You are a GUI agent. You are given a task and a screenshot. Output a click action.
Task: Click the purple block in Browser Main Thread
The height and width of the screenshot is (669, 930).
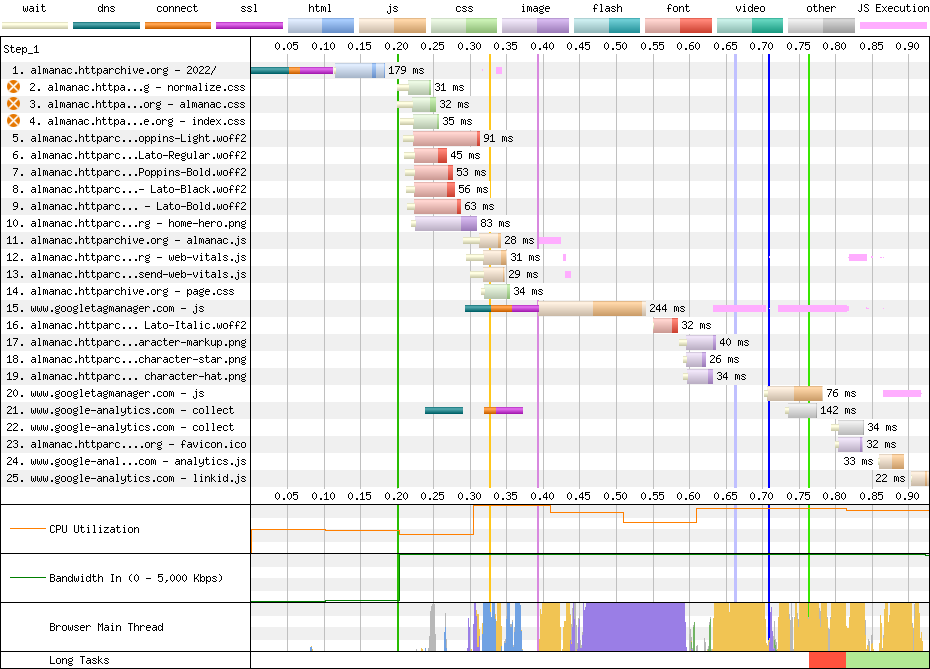point(632,627)
